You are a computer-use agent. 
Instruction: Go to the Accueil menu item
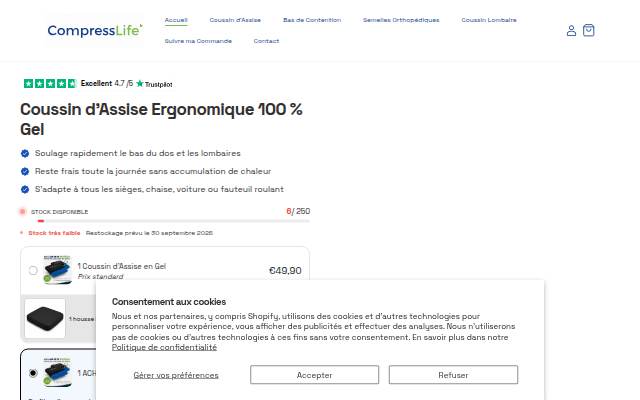tap(176, 20)
